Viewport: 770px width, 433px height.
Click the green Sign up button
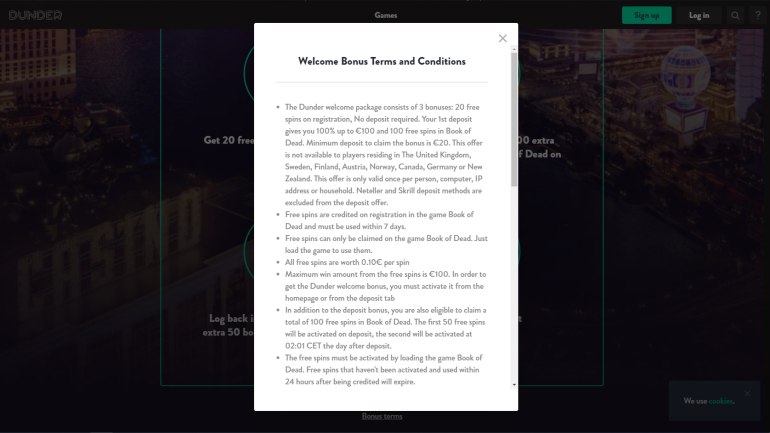click(x=646, y=15)
